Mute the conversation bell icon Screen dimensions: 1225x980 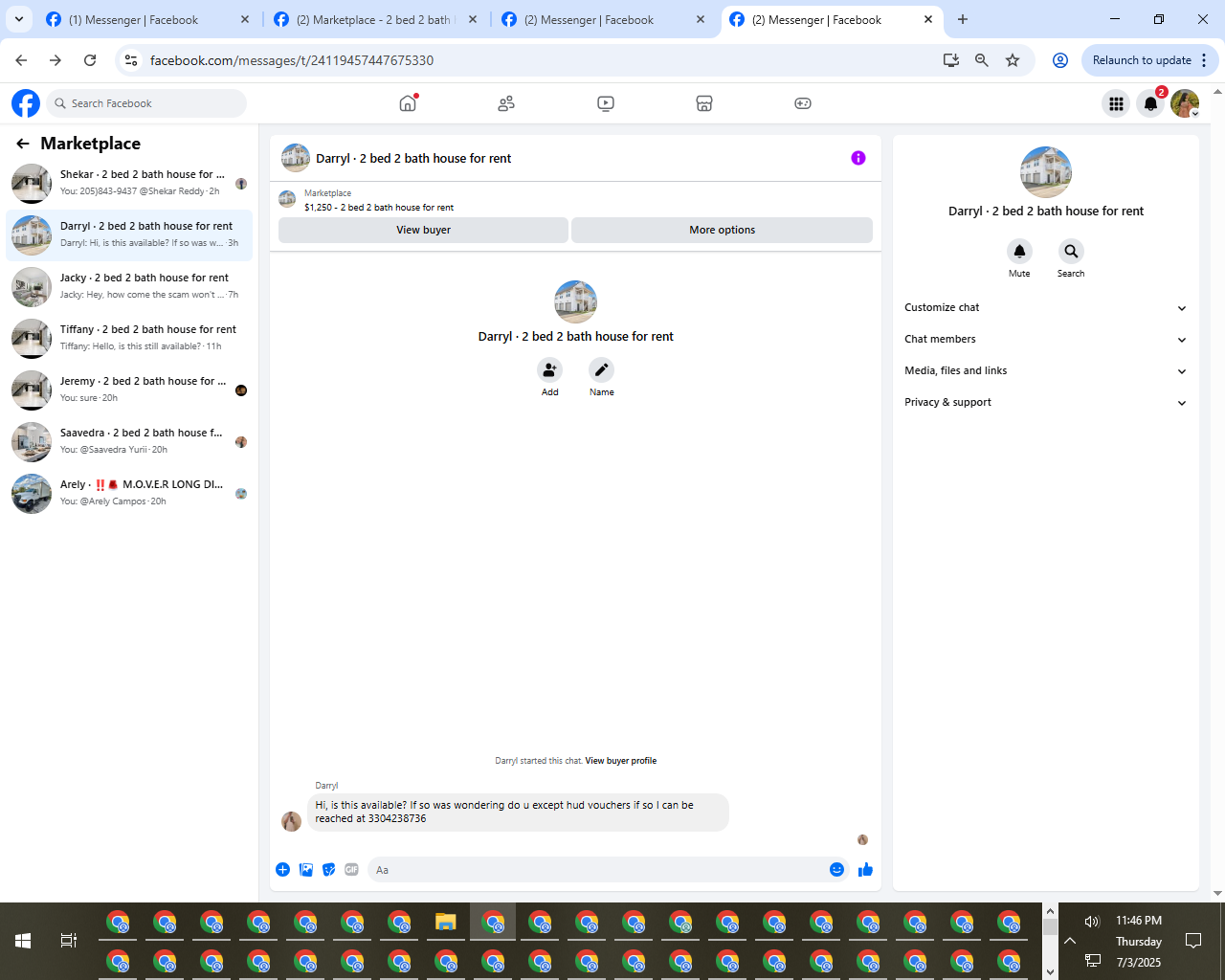1019,251
